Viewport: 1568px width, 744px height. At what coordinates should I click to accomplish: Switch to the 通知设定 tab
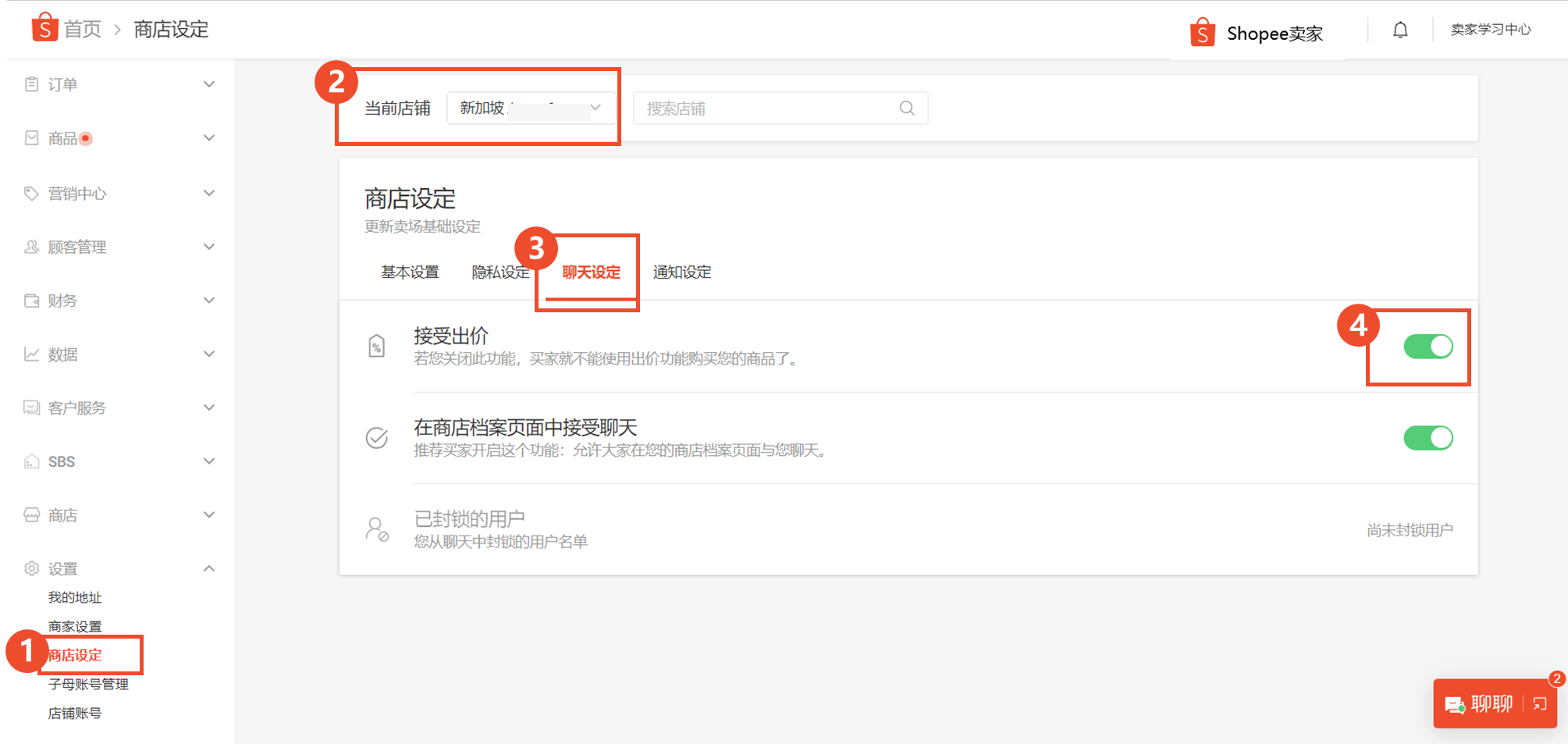[x=682, y=272]
